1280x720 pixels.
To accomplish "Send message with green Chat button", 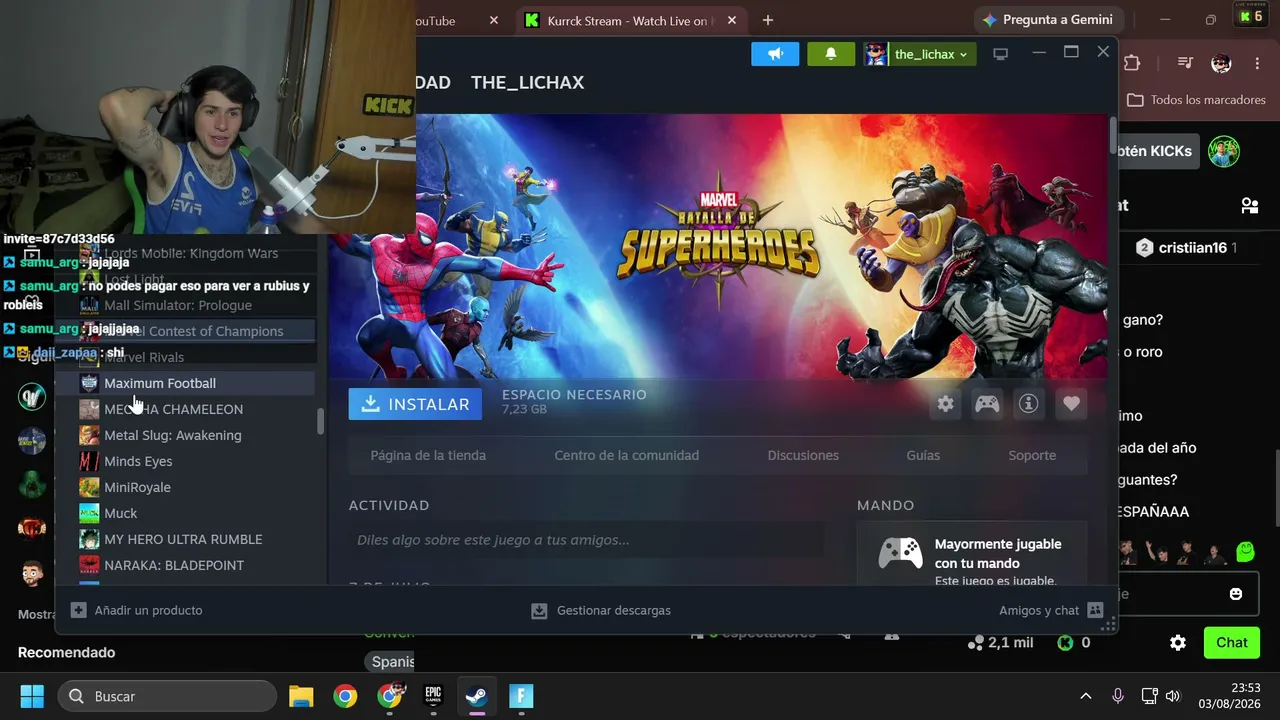I will click(x=1231, y=643).
